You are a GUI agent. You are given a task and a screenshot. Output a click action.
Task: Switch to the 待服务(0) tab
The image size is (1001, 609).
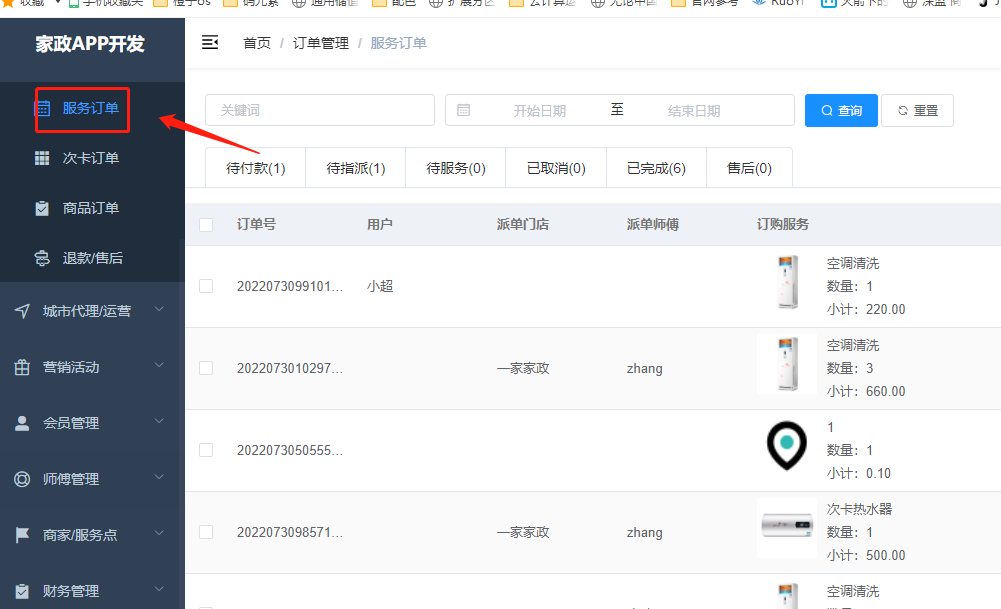click(x=456, y=168)
